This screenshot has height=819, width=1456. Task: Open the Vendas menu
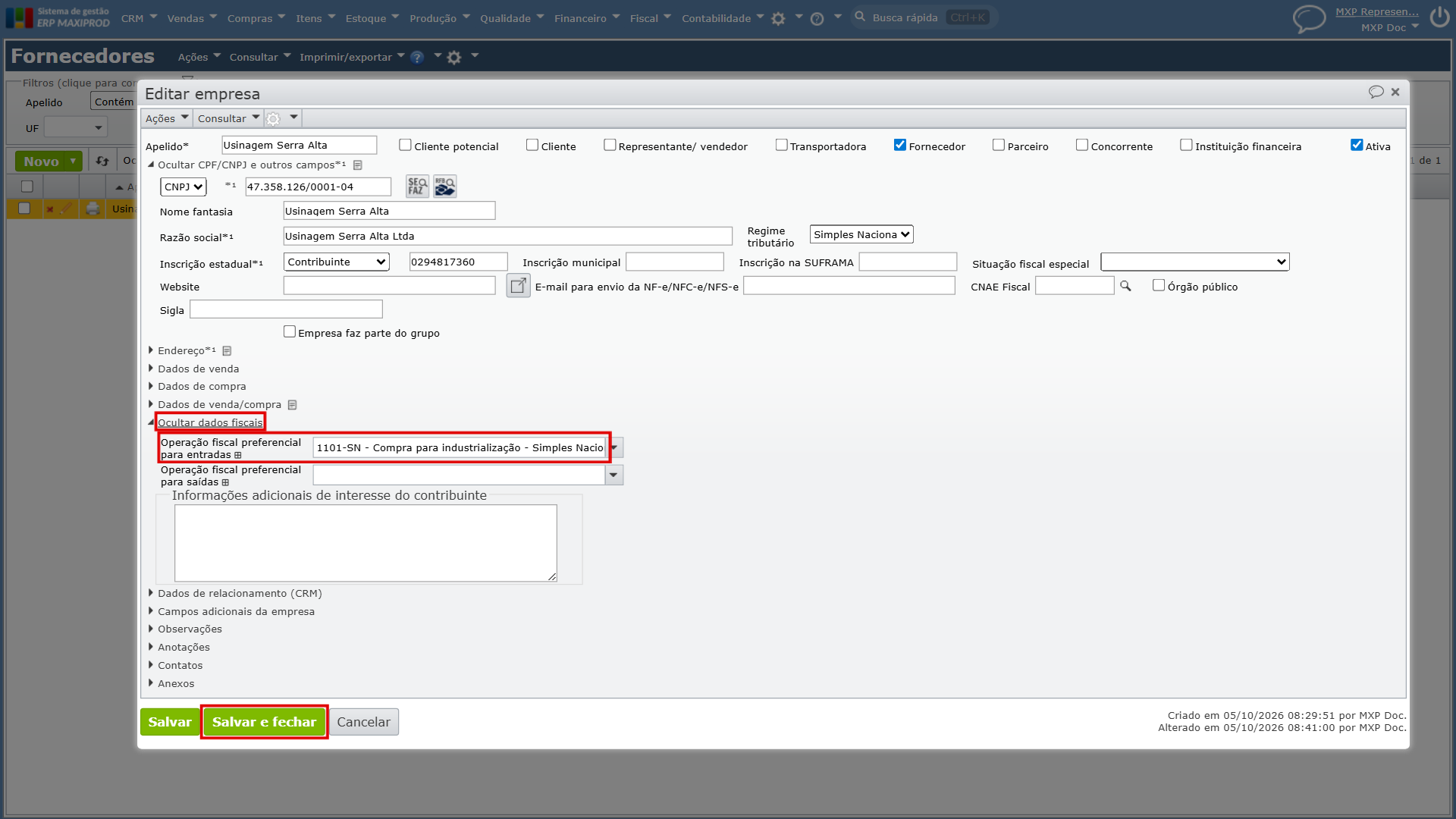pyautogui.click(x=192, y=18)
